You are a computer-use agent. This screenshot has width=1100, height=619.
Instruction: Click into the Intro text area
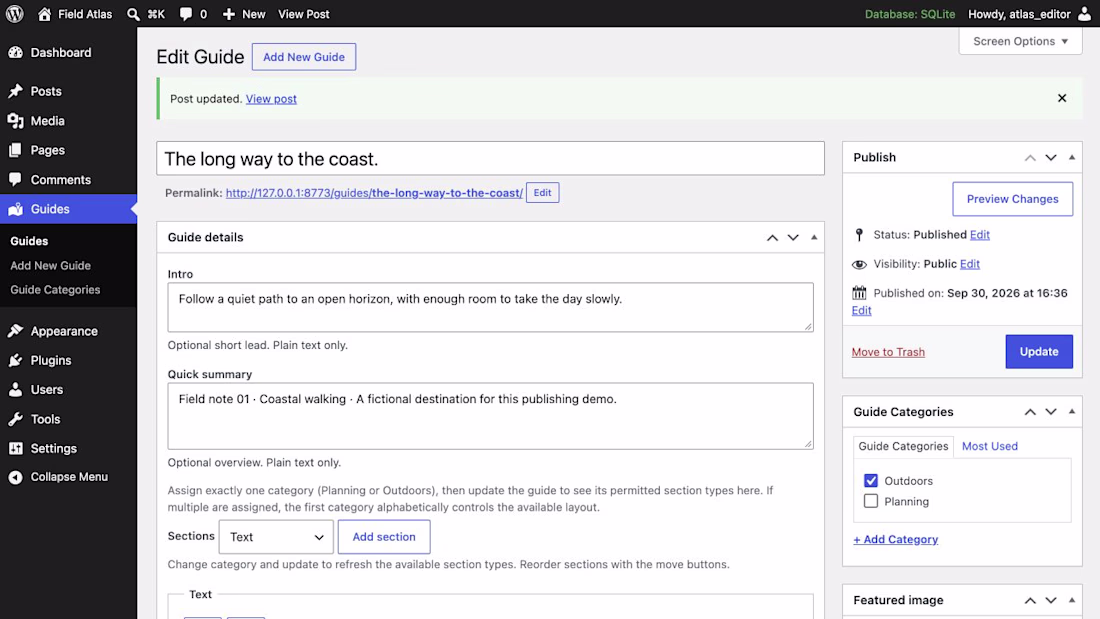click(x=490, y=307)
